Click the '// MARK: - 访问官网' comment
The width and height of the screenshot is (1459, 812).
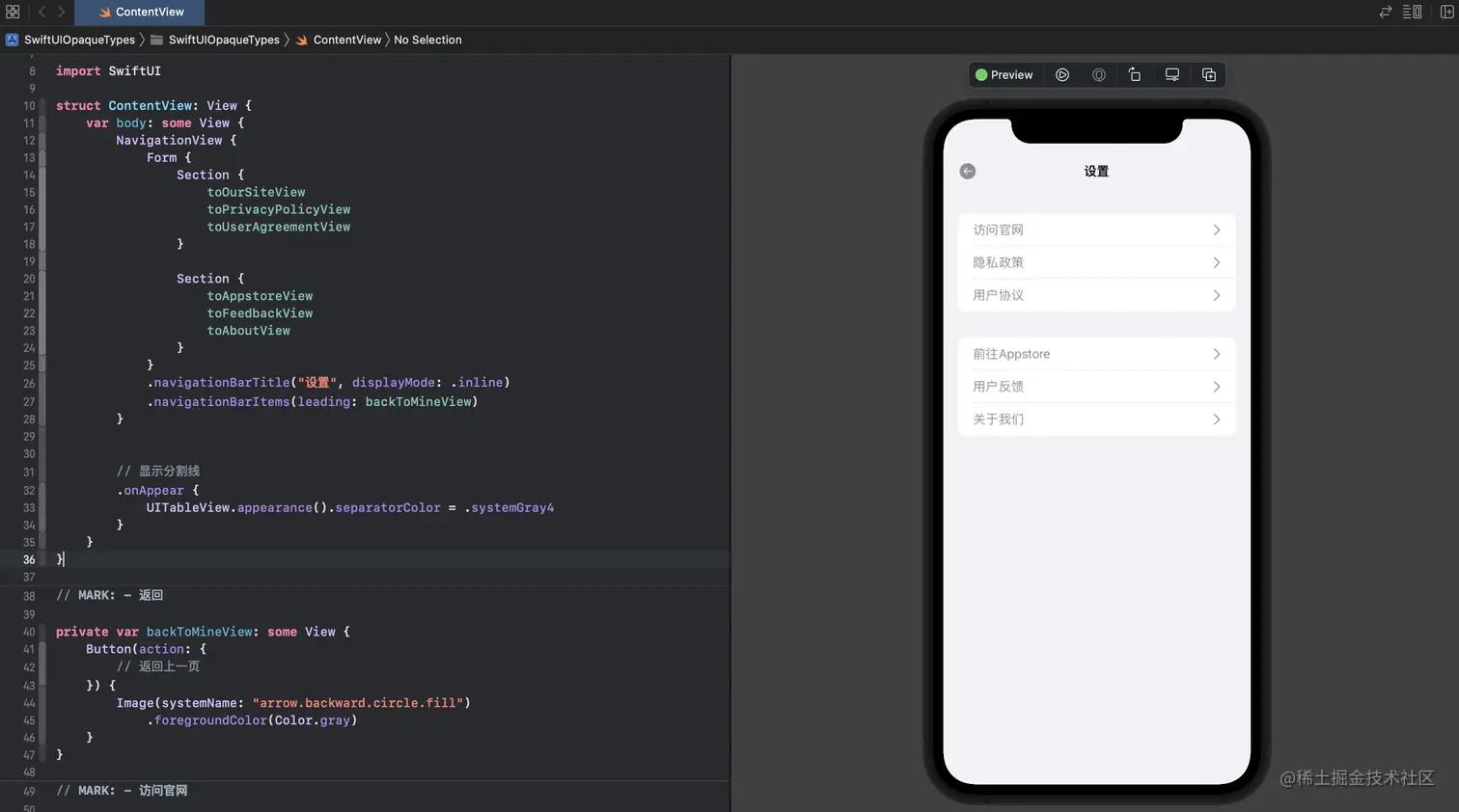coord(122,791)
